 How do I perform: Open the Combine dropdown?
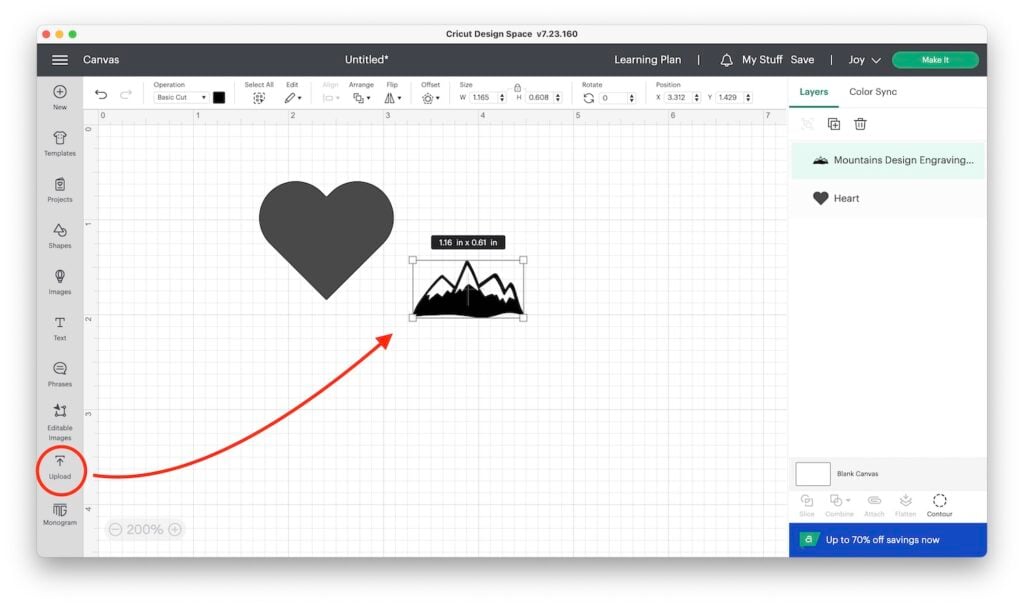(839, 505)
